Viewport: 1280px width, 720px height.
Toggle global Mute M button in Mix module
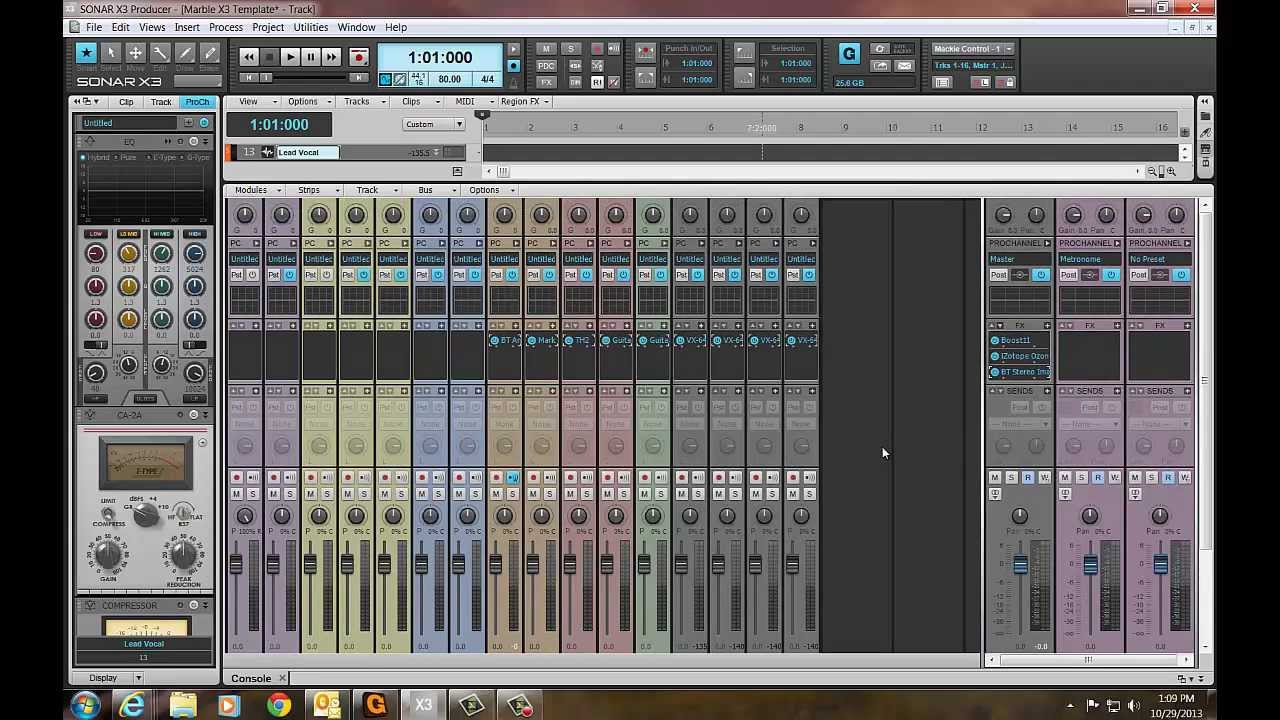545,48
